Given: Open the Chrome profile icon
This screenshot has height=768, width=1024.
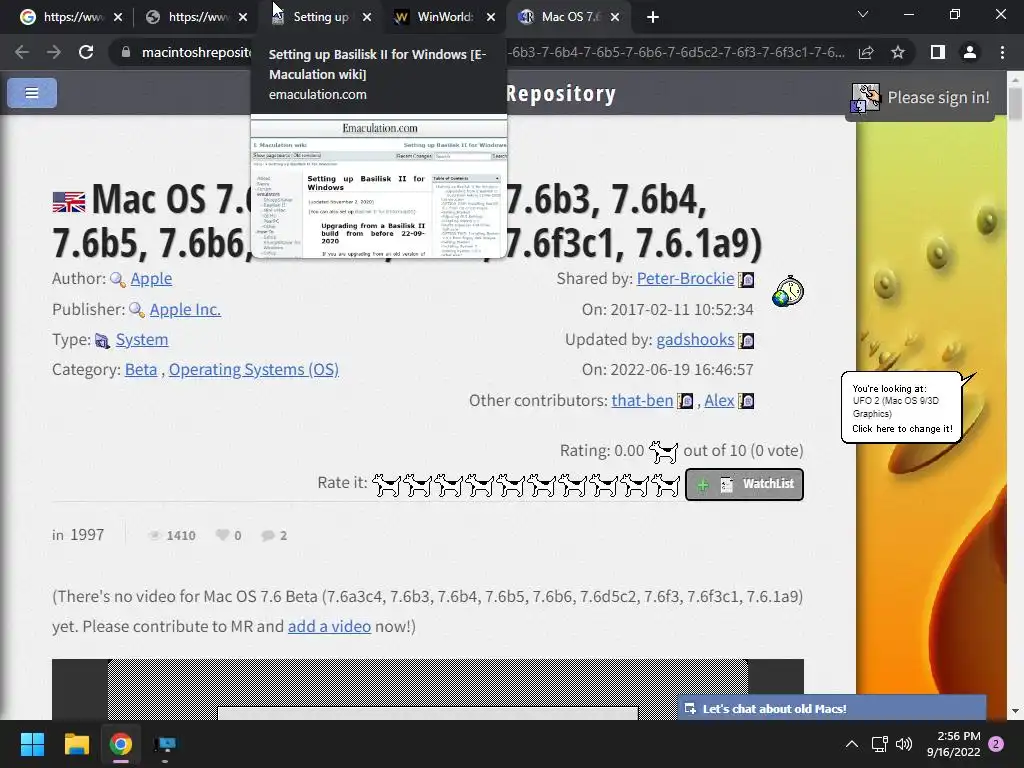Looking at the screenshot, I should (x=970, y=52).
